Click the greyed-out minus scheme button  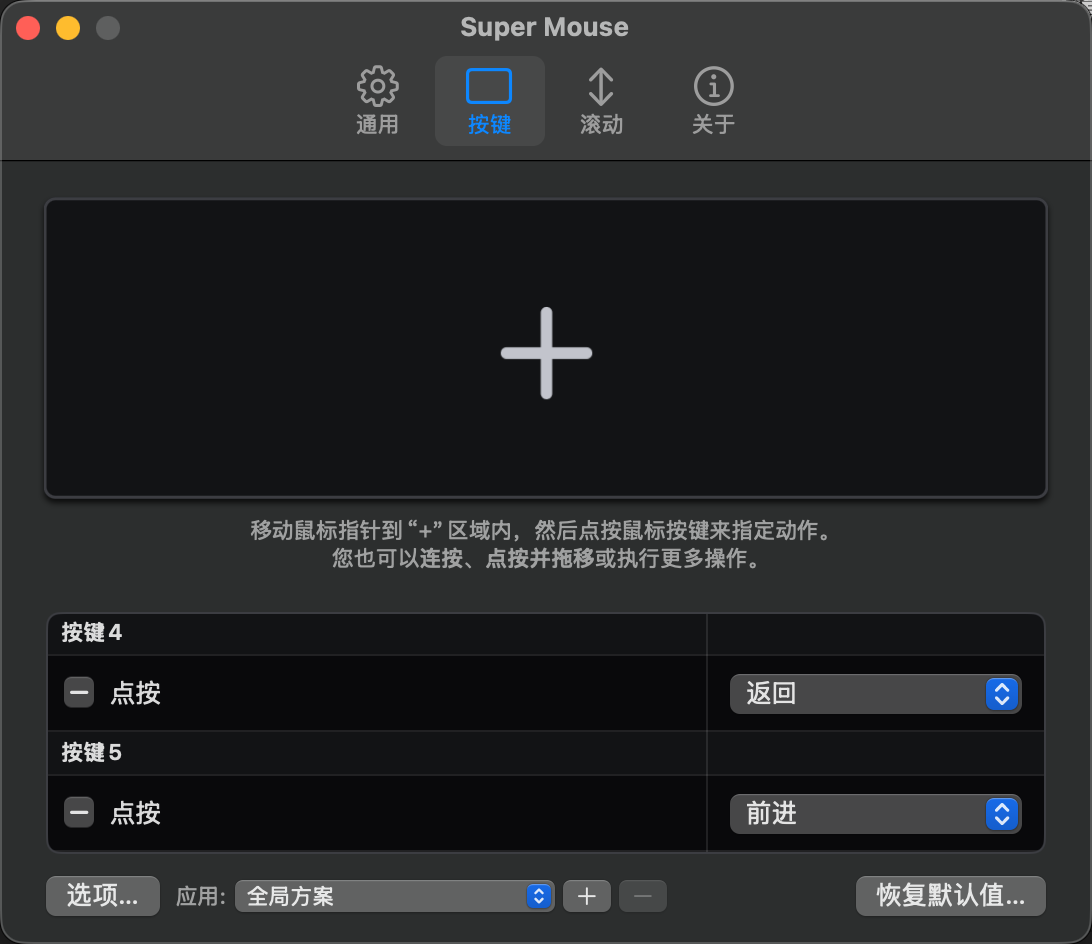pos(643,896)
